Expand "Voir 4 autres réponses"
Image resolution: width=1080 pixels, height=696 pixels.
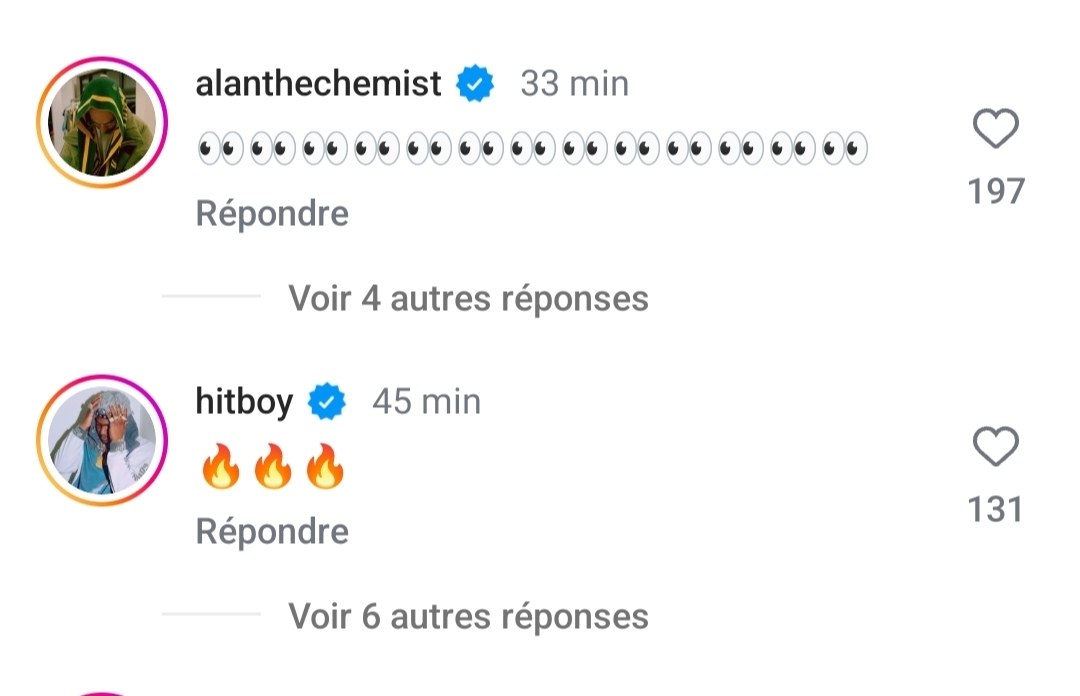tap(468, 298)
